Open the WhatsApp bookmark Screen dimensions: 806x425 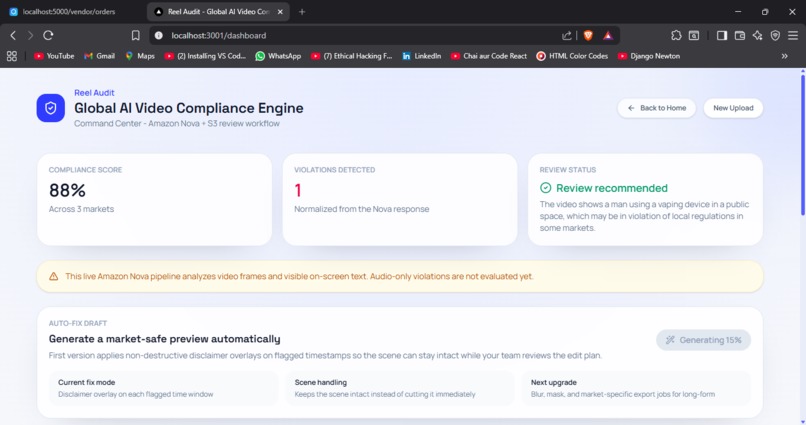(x=278, y=56)
